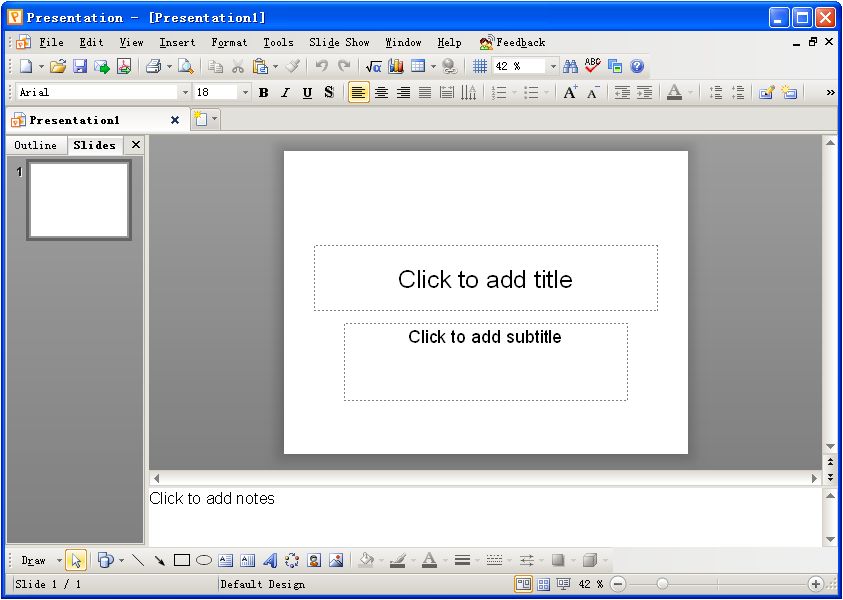Viewport: 843px width, 600px height.
Task: Insert a picture from file icon
Action: [336, 561]
